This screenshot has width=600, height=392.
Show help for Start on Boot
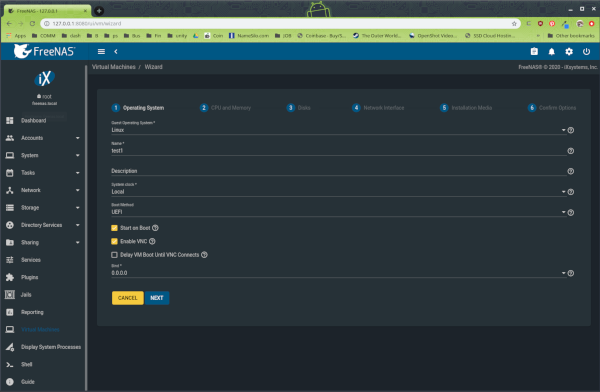click(x=155, y=228)
